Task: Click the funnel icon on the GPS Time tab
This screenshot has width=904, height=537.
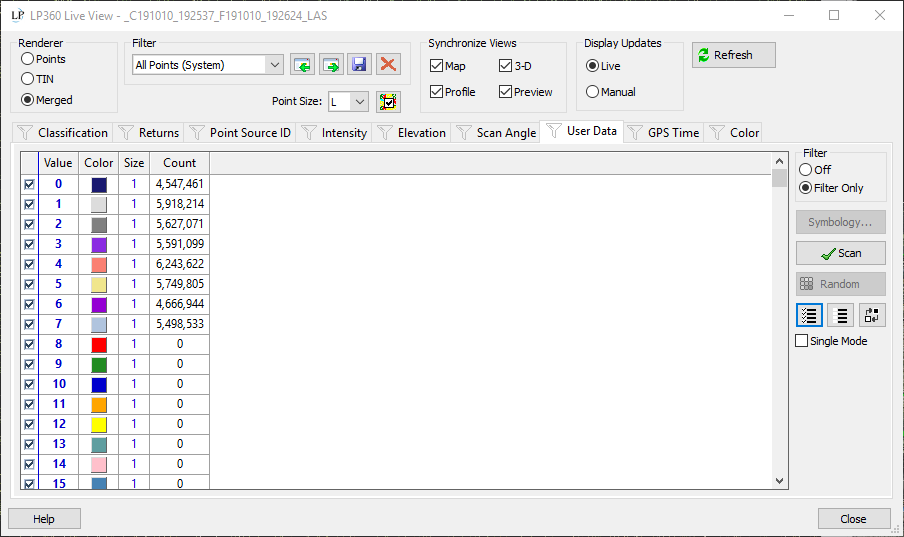Action: coord(635,133)
